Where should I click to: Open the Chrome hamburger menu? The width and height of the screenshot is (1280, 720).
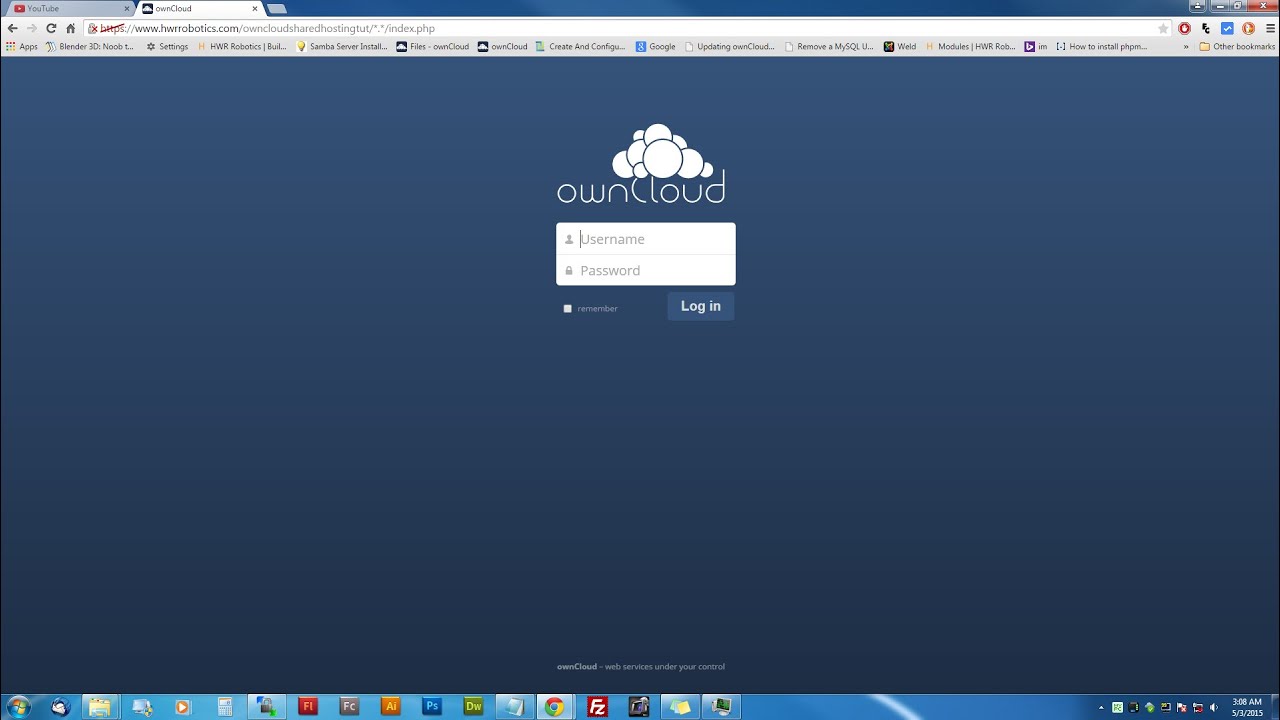(1270, 29)
